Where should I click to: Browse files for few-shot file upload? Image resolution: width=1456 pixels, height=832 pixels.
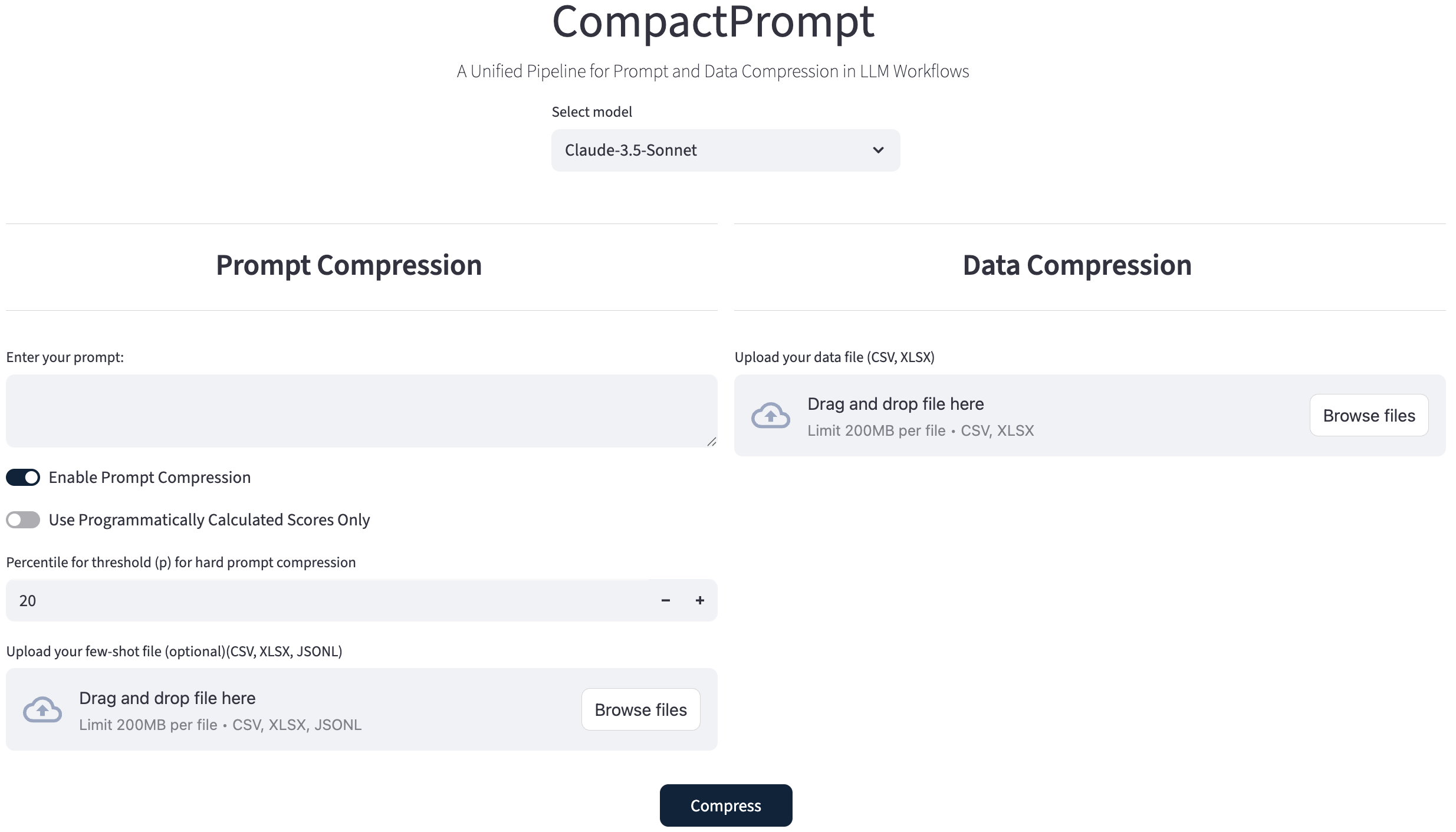640,709
